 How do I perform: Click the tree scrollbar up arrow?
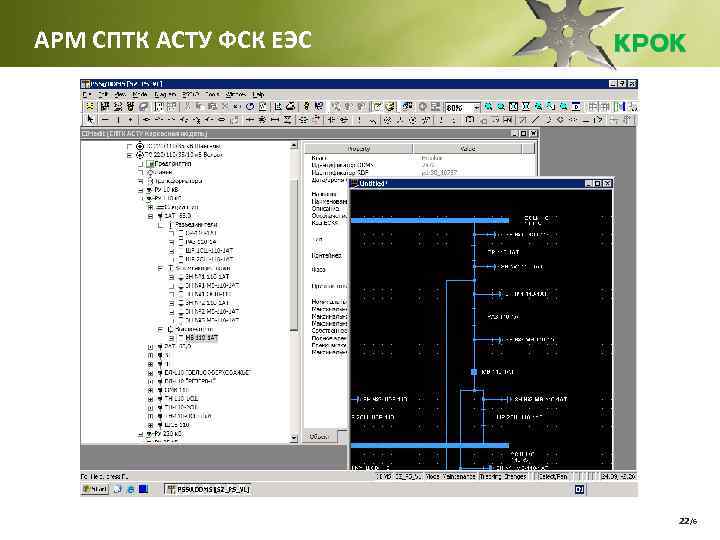click(x=294, y=146)
